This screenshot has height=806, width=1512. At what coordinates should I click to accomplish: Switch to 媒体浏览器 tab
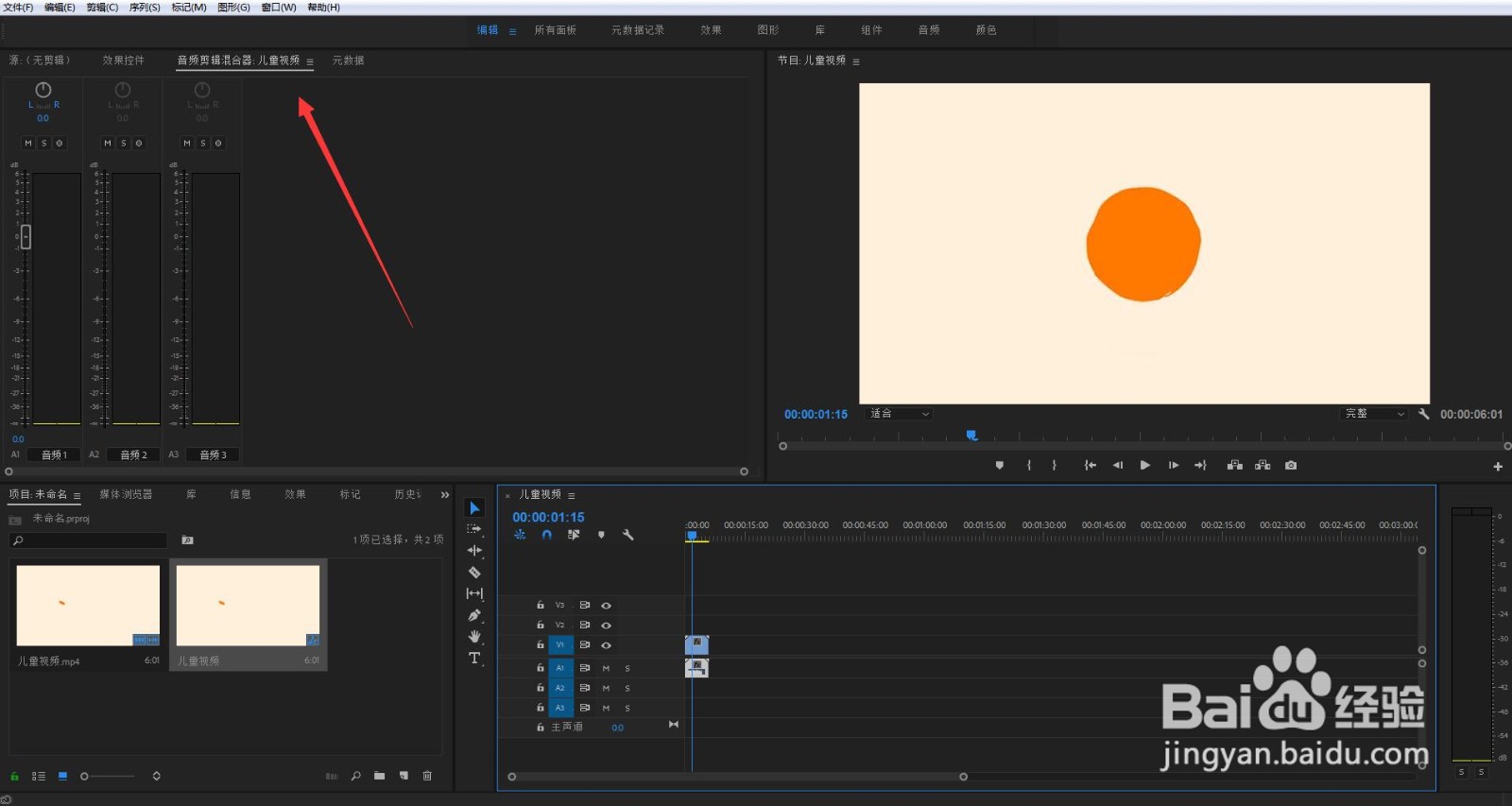pos(126,494)
